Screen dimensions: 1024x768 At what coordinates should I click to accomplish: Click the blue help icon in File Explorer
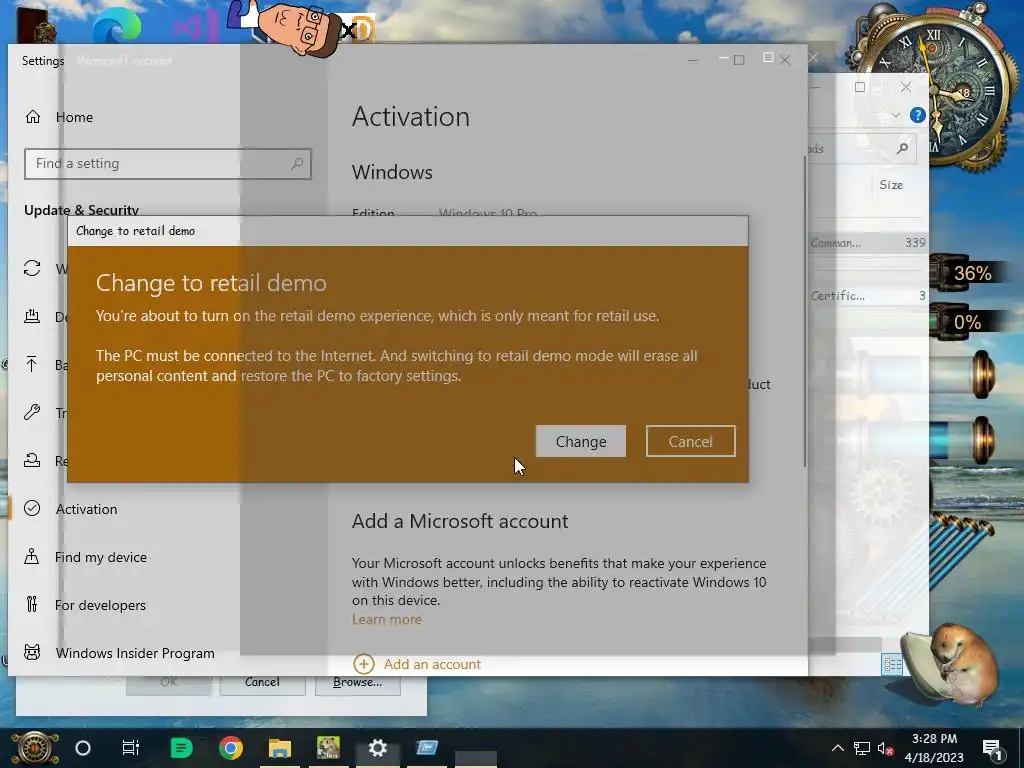pyautogui.click(x=918, y=116)
